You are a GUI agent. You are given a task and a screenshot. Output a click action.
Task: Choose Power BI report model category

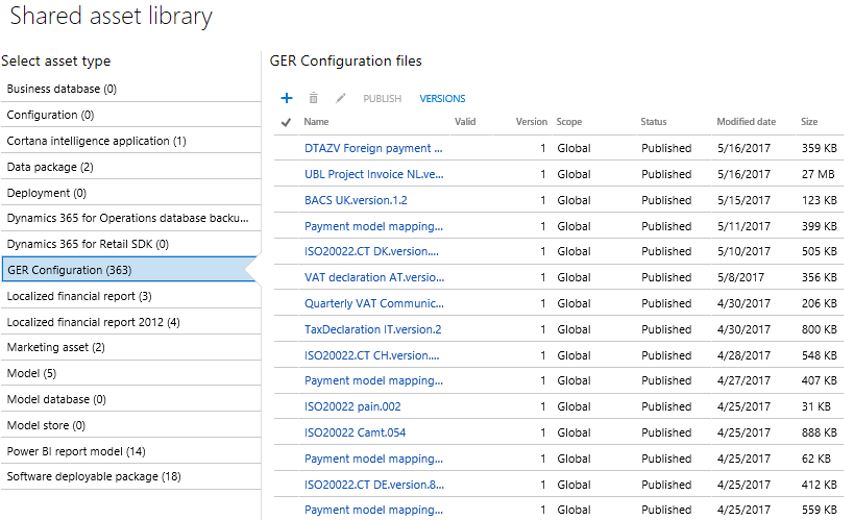click(x=76, y=451)
